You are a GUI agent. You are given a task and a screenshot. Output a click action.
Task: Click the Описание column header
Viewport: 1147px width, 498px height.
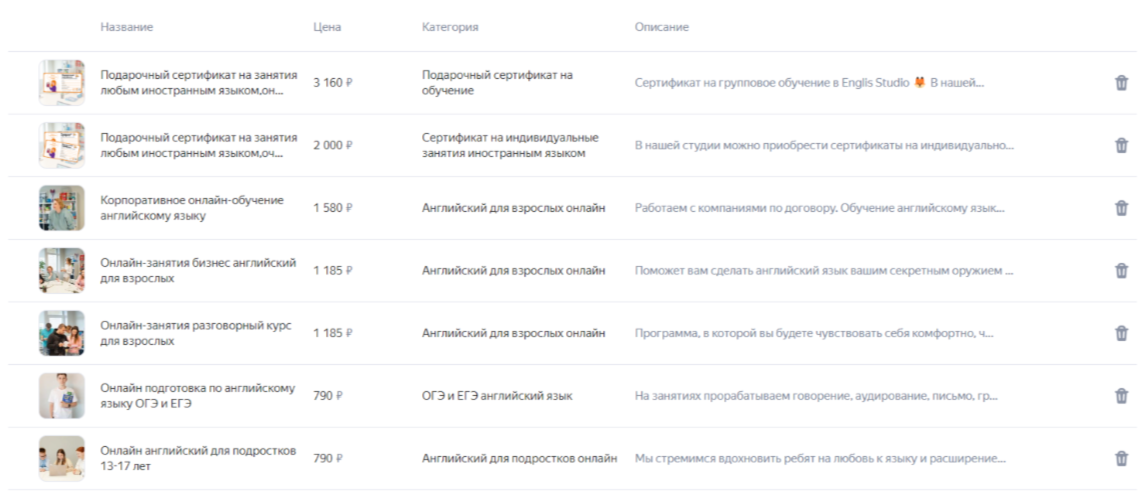(661, 27)
